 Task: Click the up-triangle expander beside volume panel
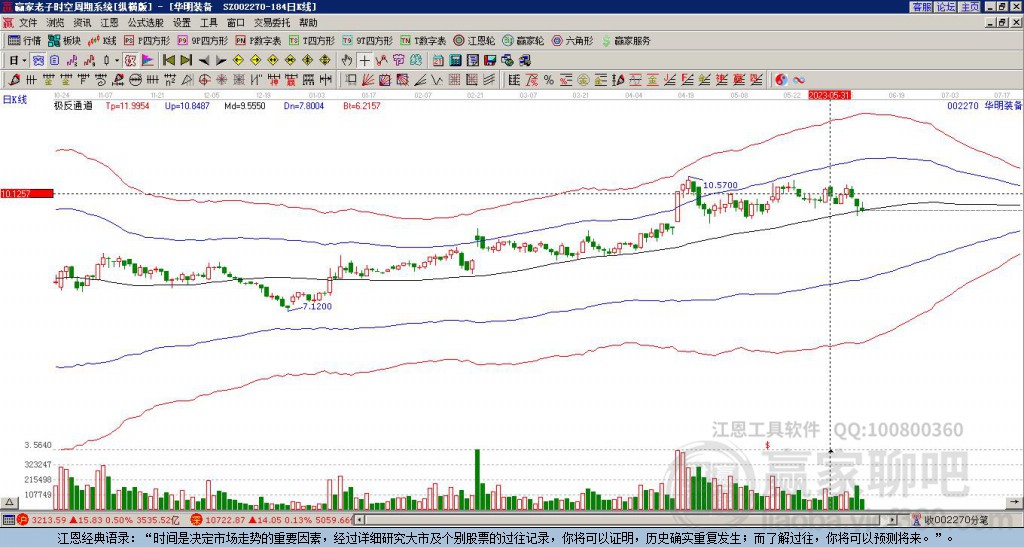click(10, 502)
